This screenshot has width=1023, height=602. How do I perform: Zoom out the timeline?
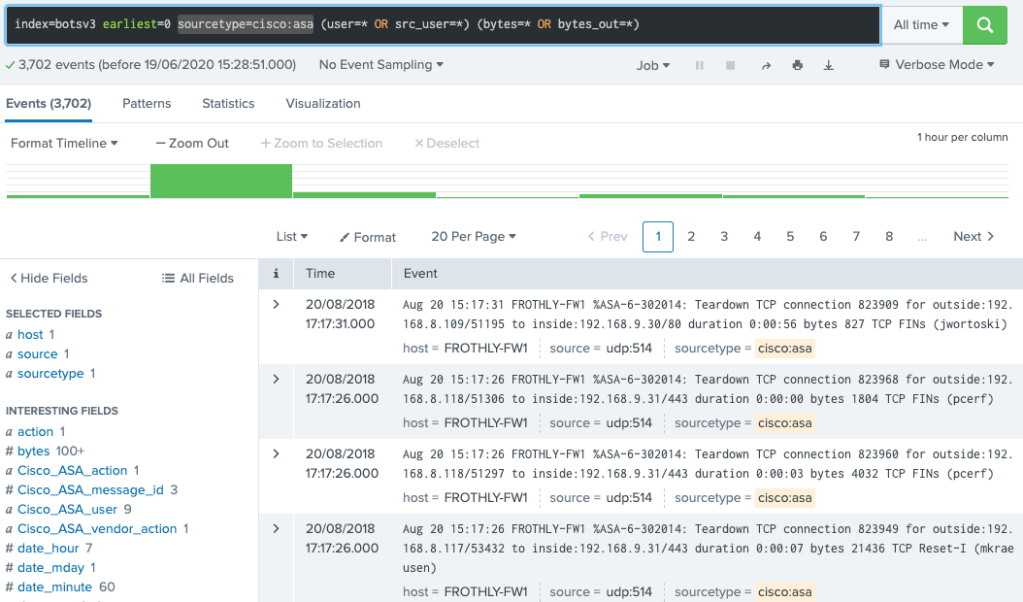pyautogui.click(x=192, y=143)
